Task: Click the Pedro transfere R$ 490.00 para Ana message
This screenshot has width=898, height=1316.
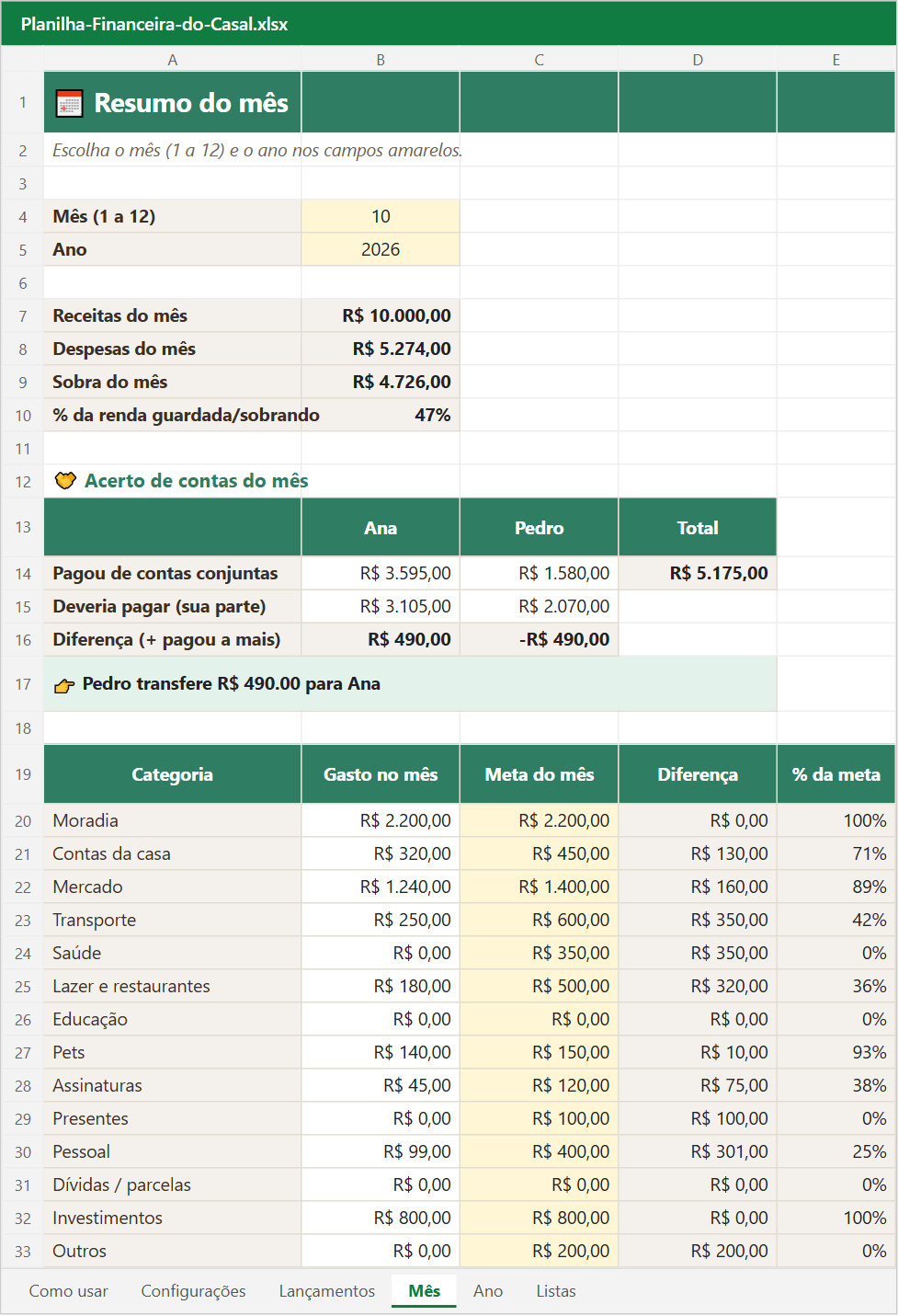Action: [410, 683]
